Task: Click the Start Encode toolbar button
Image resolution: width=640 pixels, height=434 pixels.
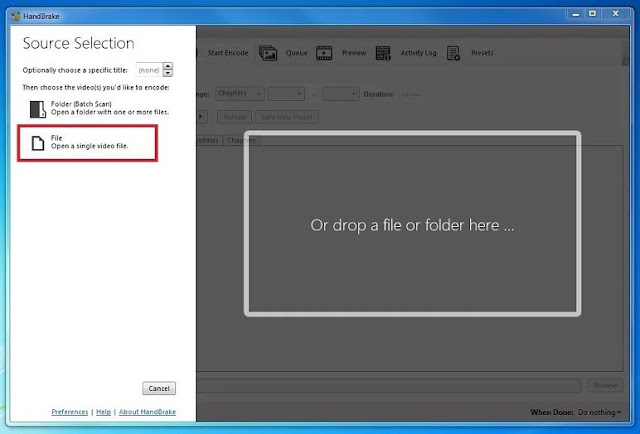Action: pos(227,53)
